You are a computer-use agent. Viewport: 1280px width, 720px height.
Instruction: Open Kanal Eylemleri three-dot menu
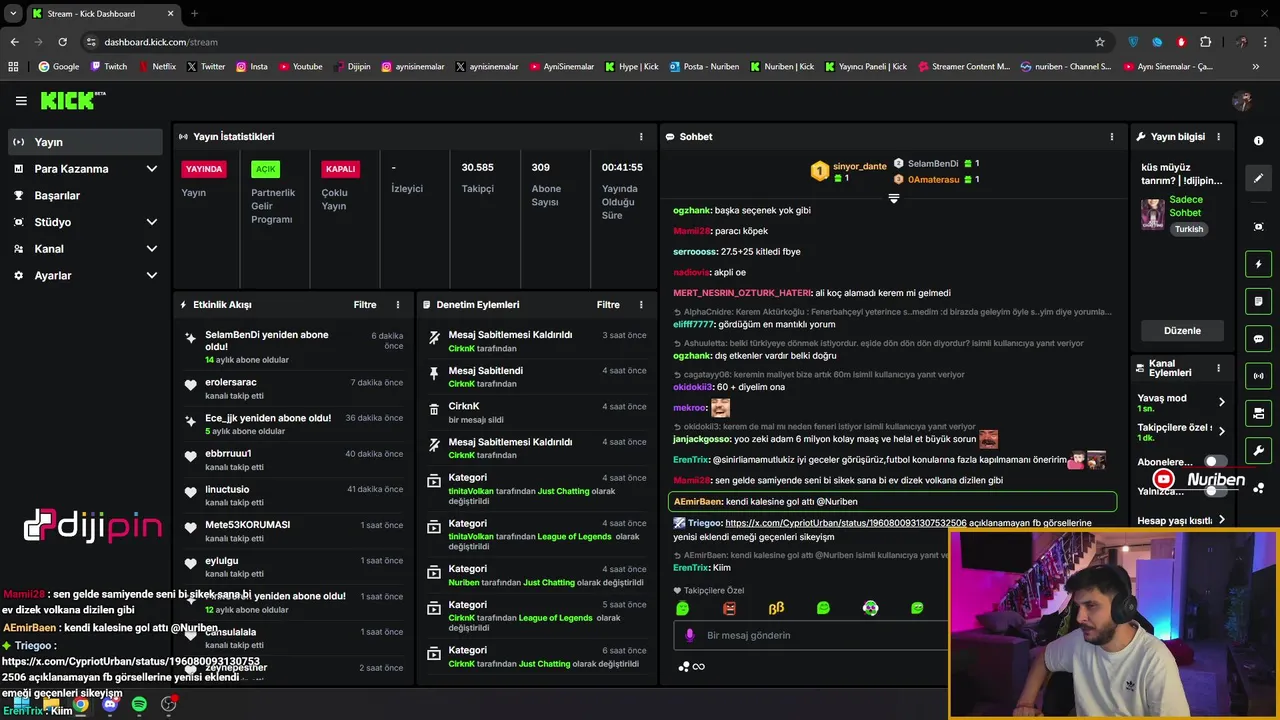point(1218,368)
